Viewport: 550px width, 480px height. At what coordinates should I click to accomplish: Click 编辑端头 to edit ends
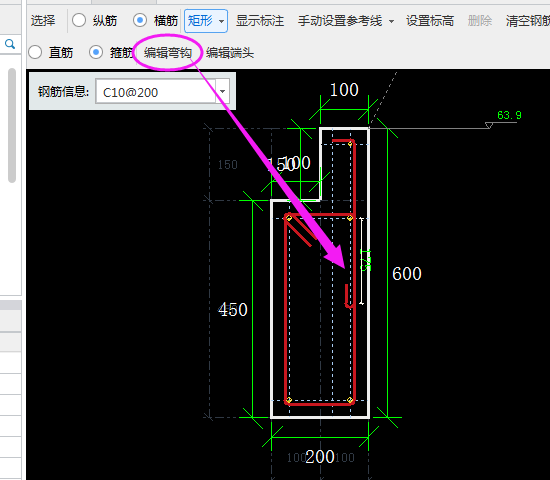pyautogui.click(x=230, y=53)
